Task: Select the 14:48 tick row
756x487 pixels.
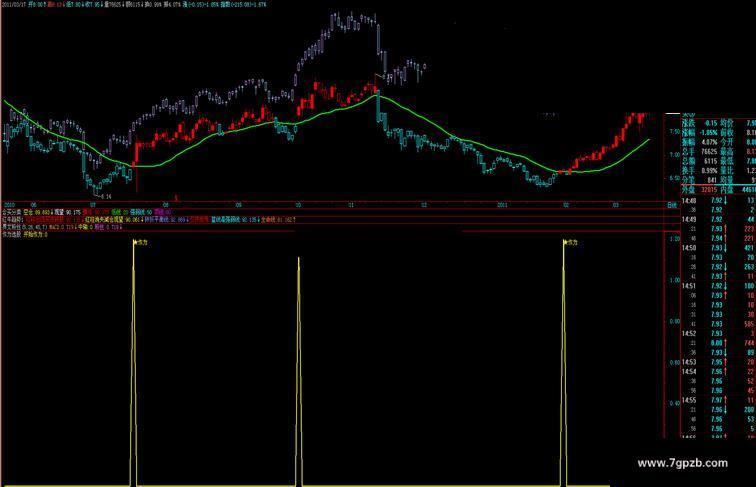Action: coord(718,201)
